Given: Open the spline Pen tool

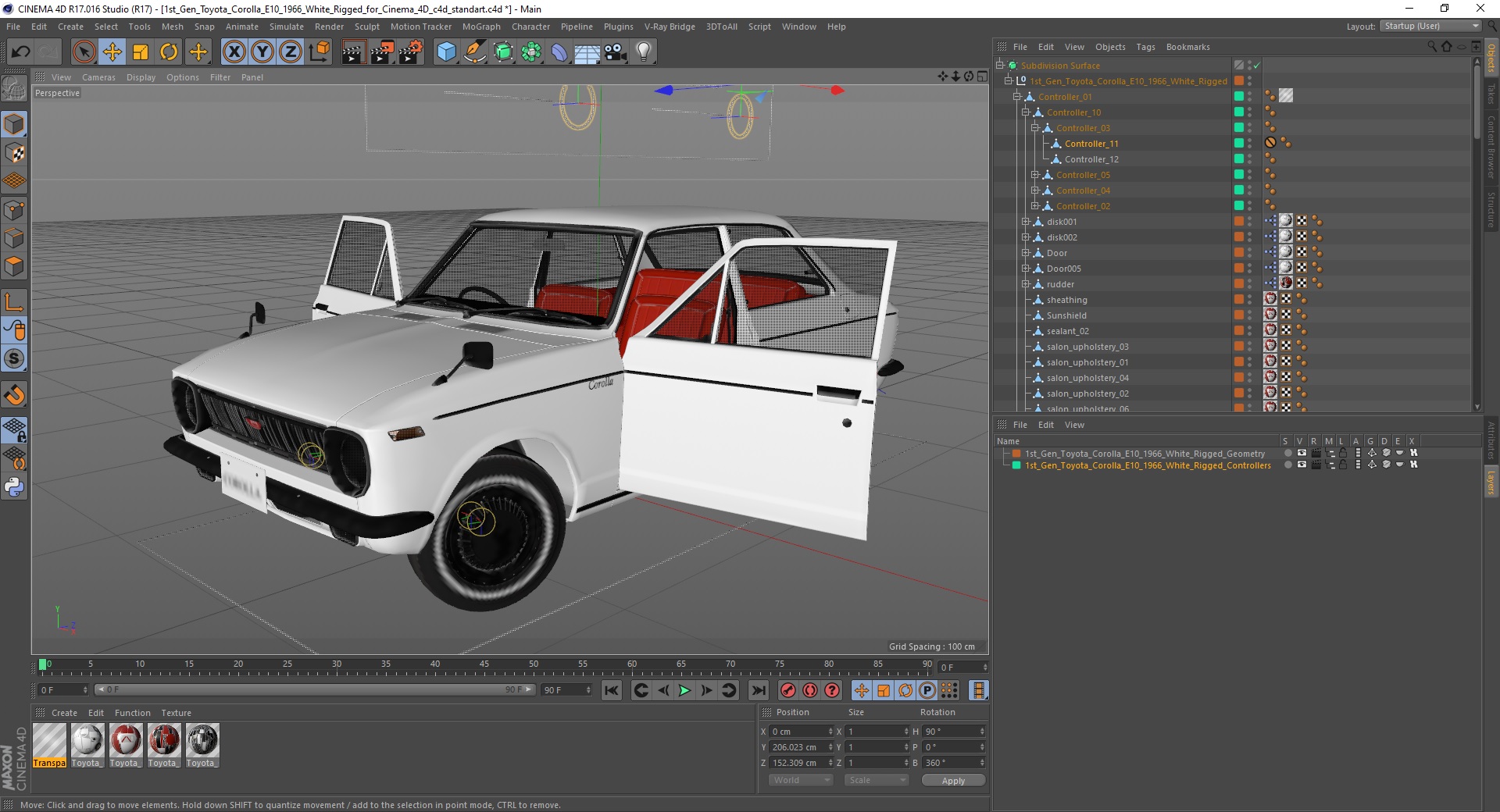Looking at the screenshot, I should [x=474, y=52].
